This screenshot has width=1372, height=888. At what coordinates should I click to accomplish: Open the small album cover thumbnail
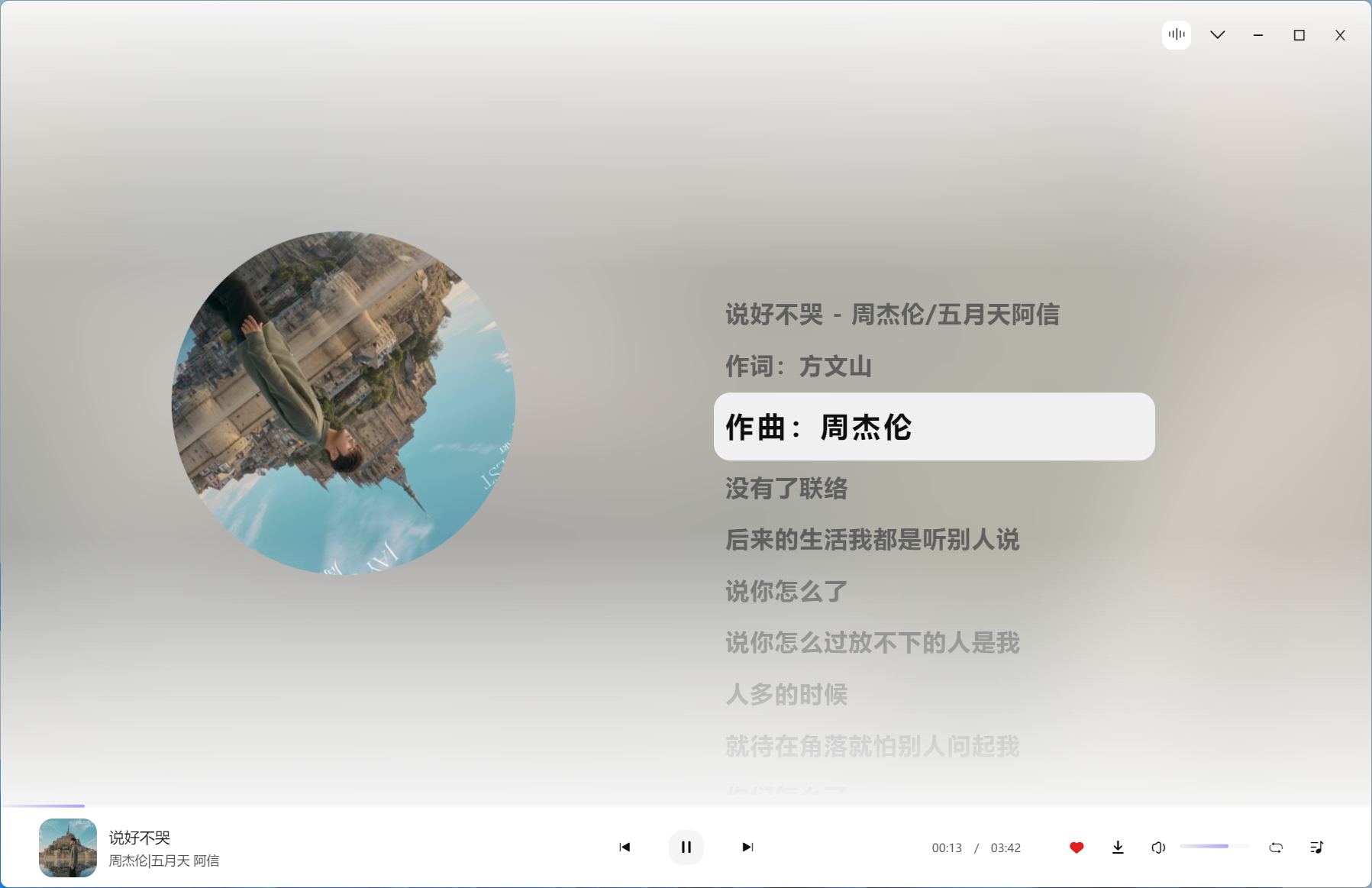point(68,848)
